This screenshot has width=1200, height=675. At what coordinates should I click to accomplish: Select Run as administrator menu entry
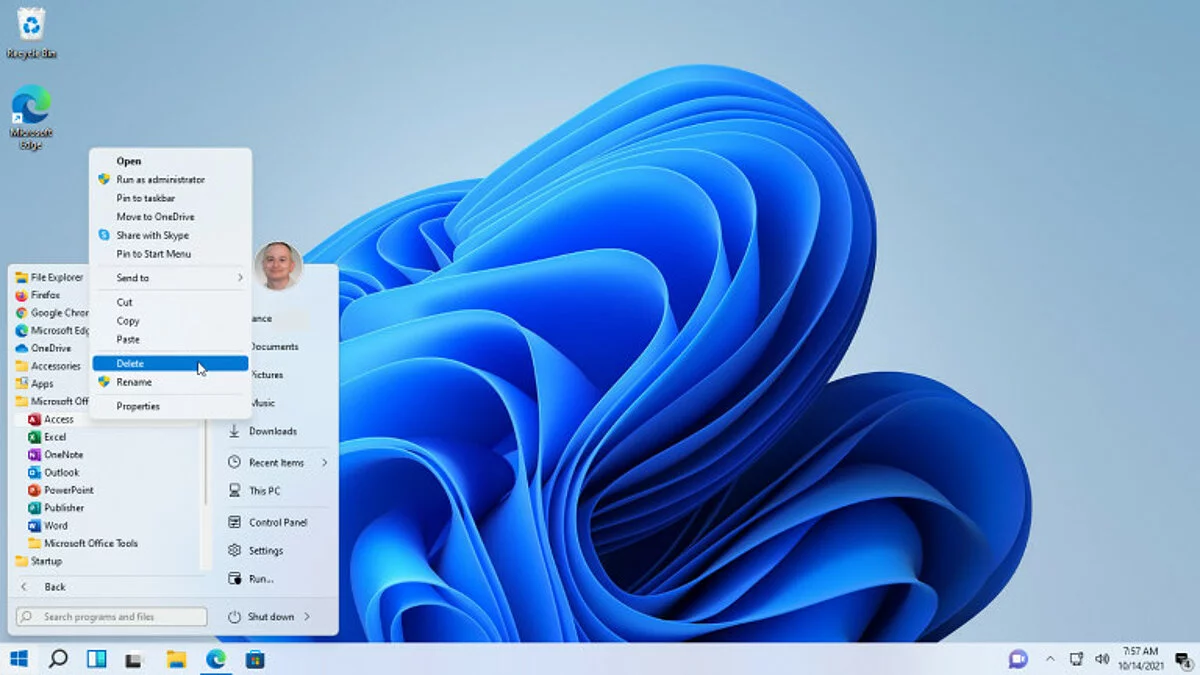tap(160, 179)
